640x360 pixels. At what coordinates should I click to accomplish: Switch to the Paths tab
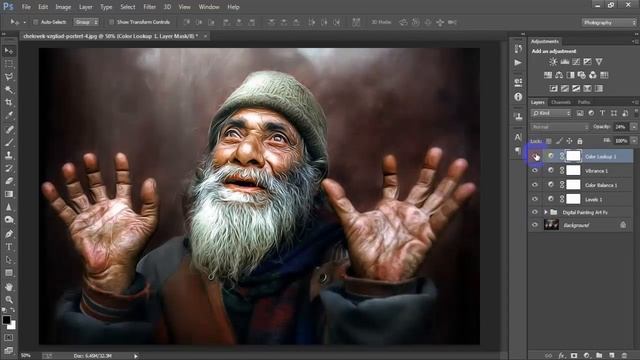pyautogui.click(x=584, y=102)
